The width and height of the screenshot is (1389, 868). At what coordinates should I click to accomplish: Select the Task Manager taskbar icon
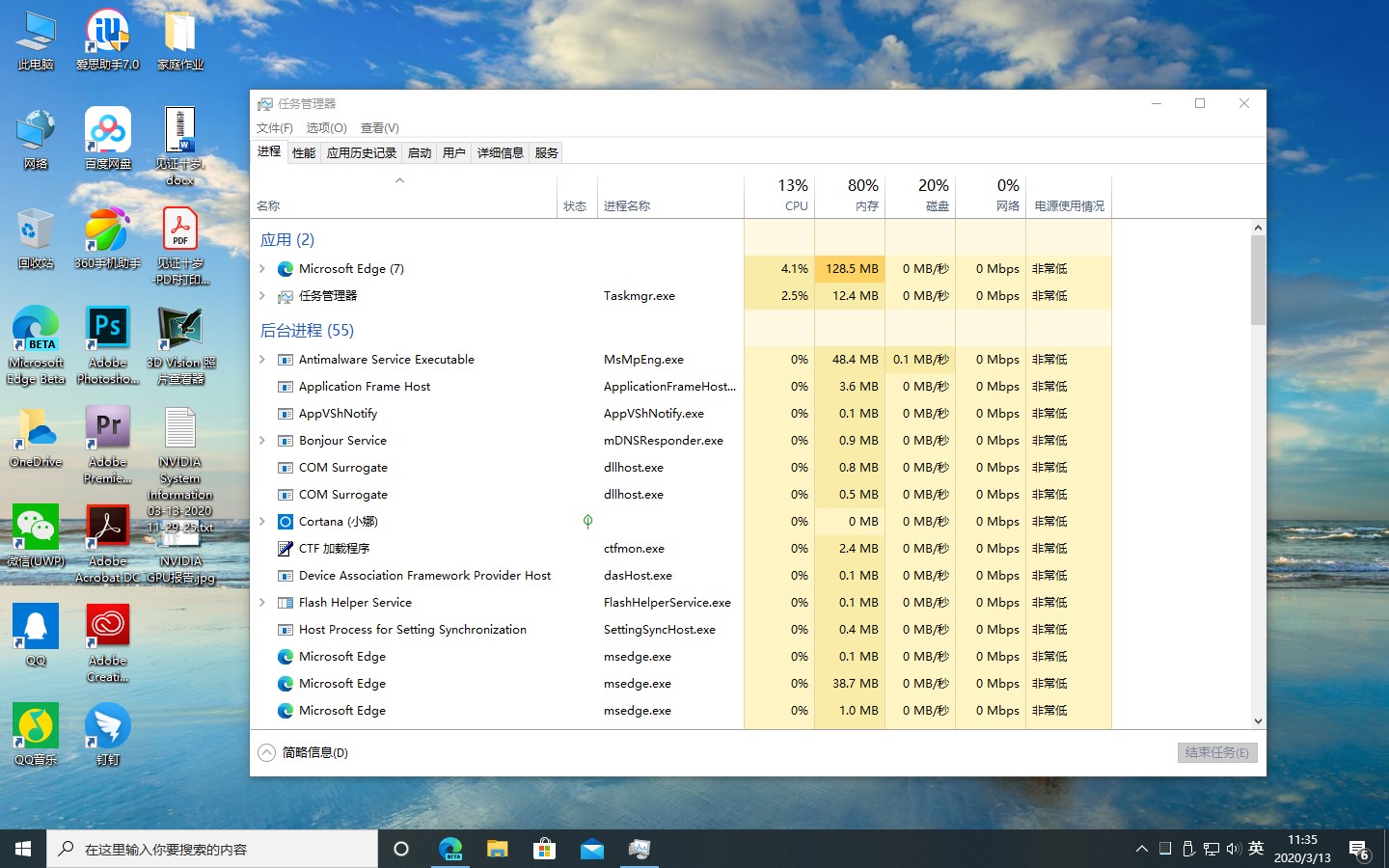click(x=639, y=849)
